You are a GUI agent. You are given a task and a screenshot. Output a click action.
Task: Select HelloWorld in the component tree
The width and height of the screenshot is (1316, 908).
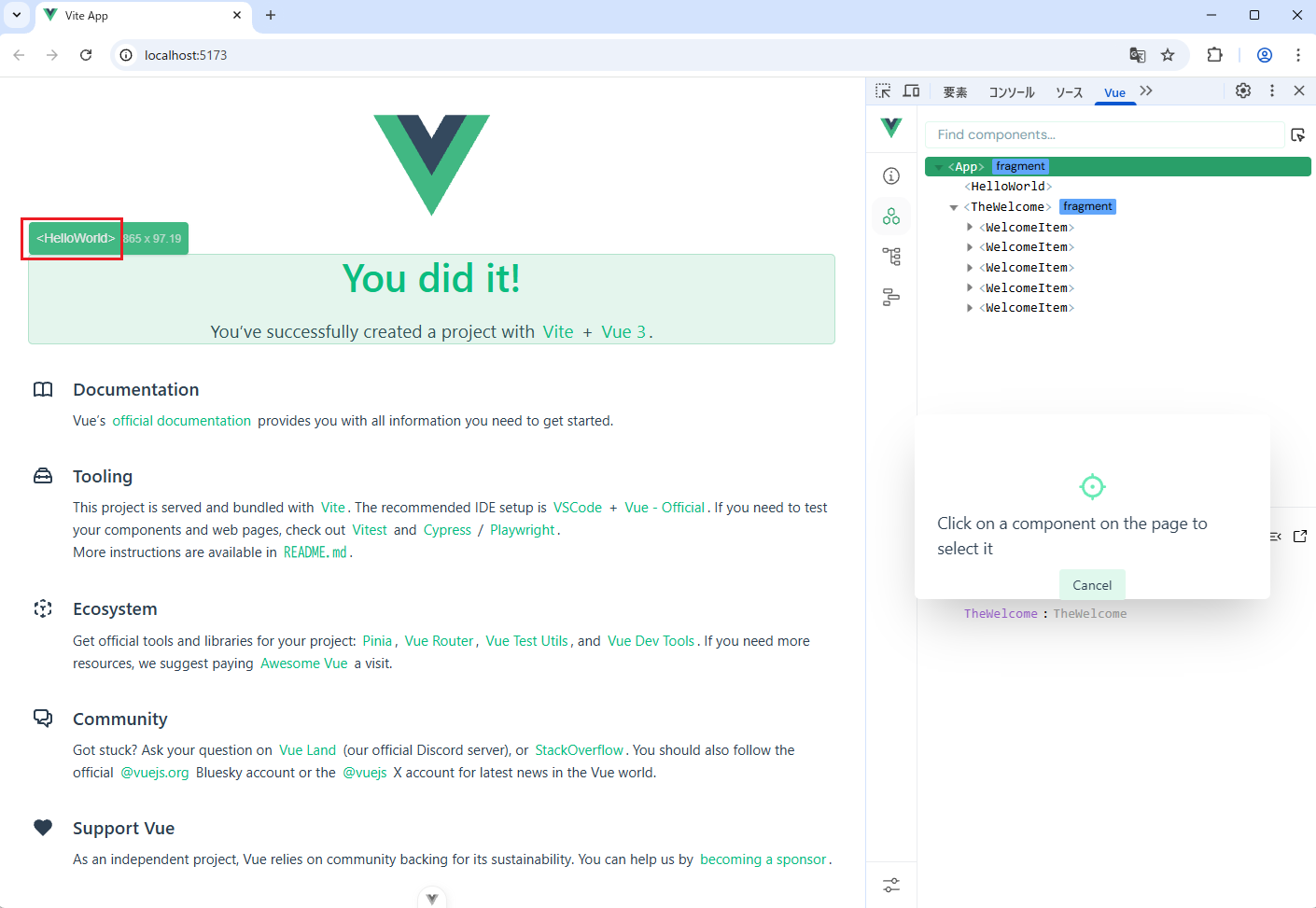point(1008,187)
